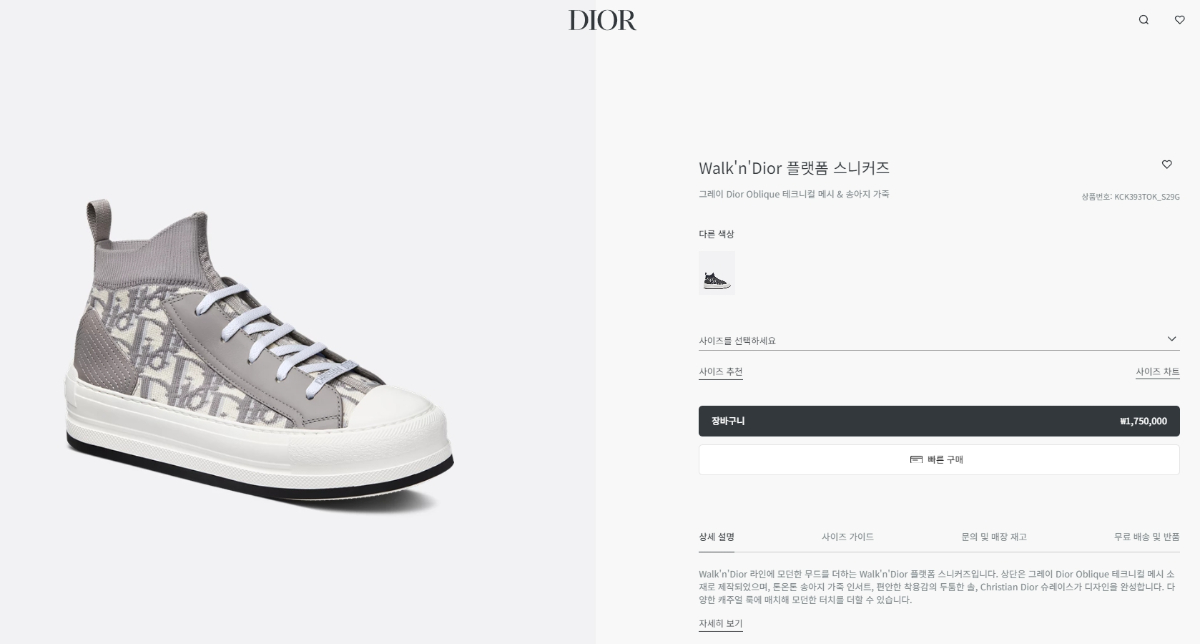
Task: Click the size dropdown chevron arrow
Action: click(1172, 339)
